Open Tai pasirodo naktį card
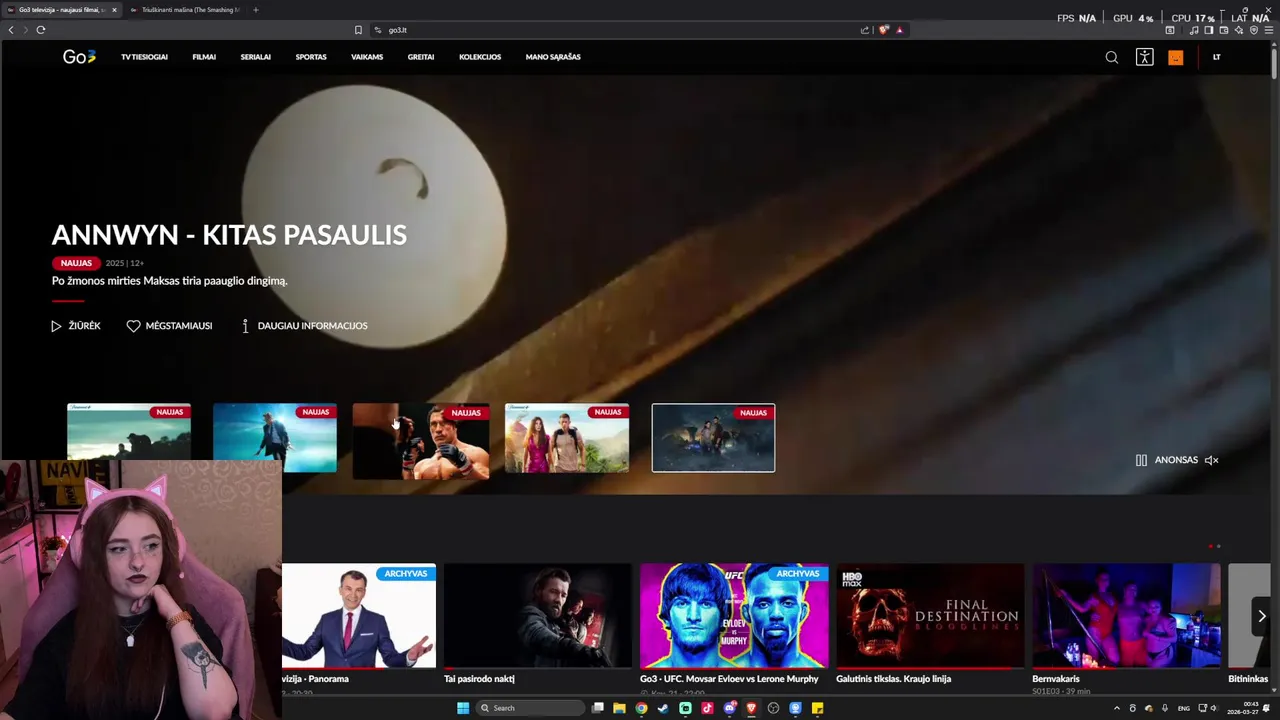 point(537,616)
